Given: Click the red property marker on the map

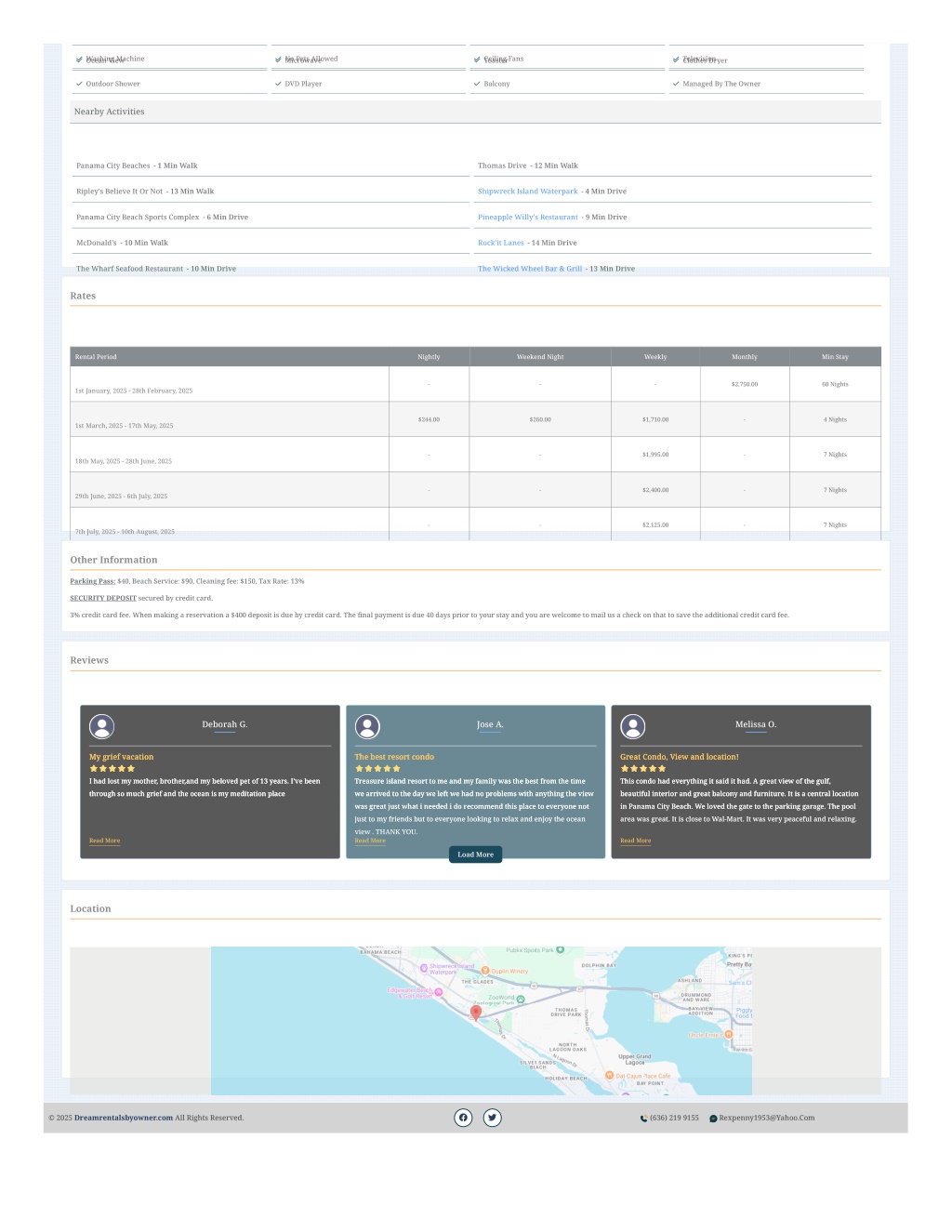Looking at the screenshot, I should (476, 1013).
